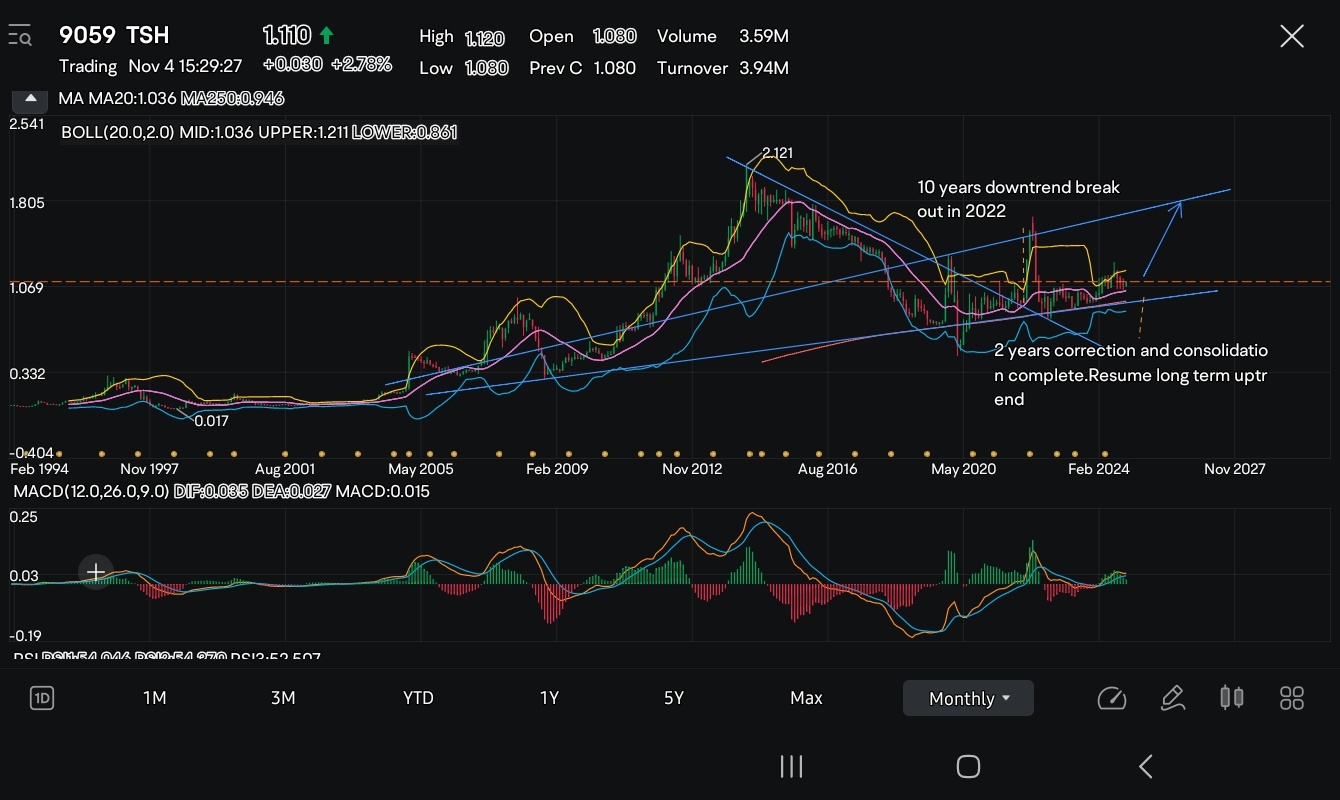This screenshot has height=800, width=1340.
Task: Tap the Prev C 1.080 value
Action: coord(614,68)
